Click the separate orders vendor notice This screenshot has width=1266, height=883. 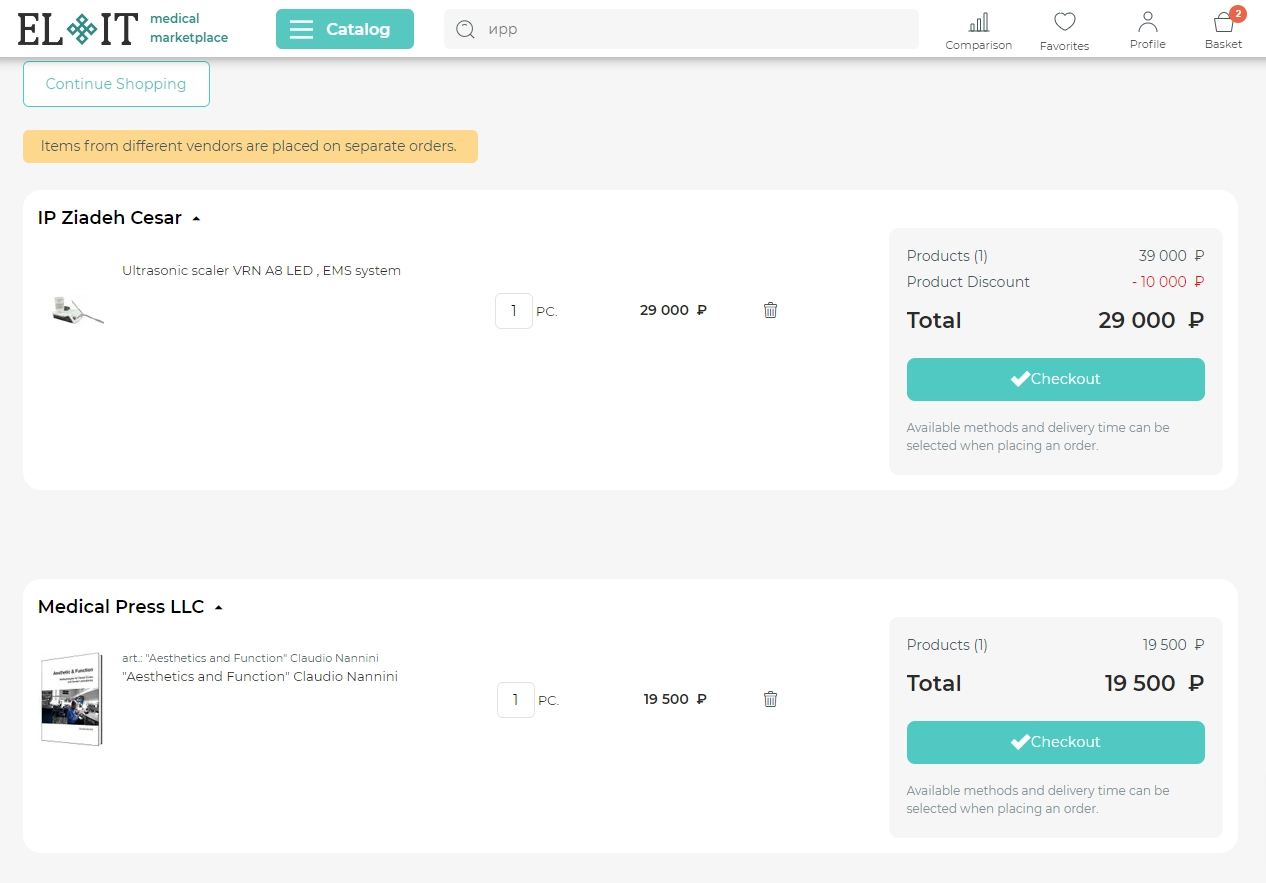(x=250, y=146)
